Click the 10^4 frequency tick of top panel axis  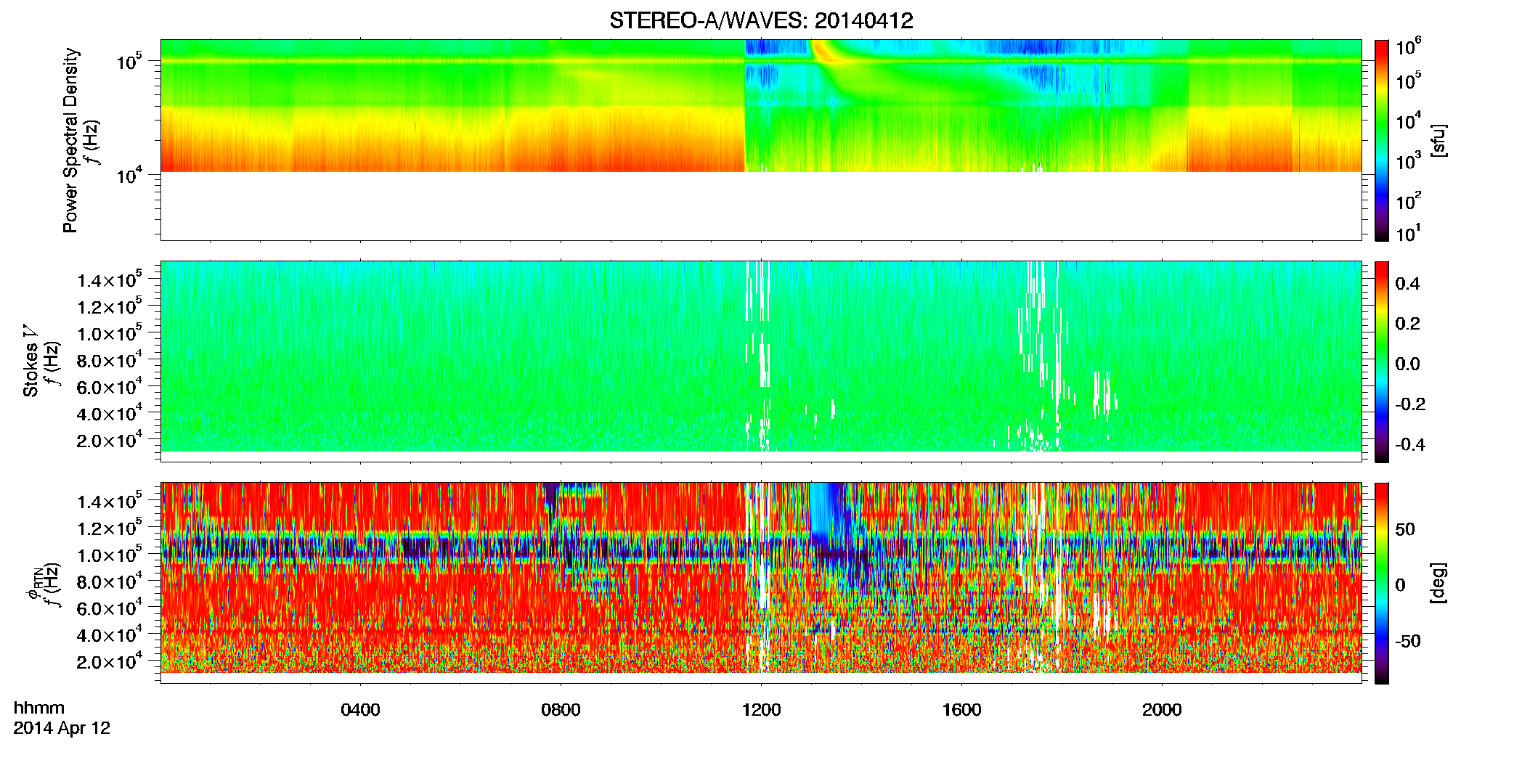click(x=130, y=175)
